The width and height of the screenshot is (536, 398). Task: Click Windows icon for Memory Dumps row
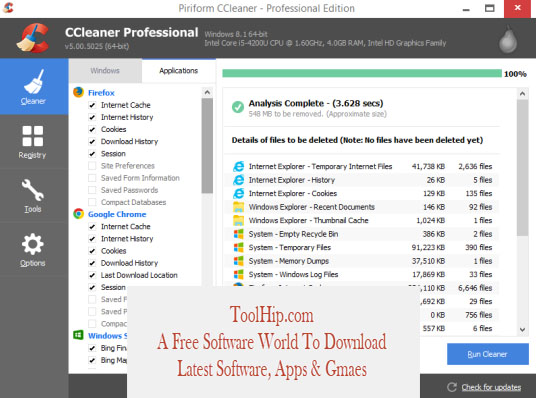pyautogui.click(x=238, y=261)
